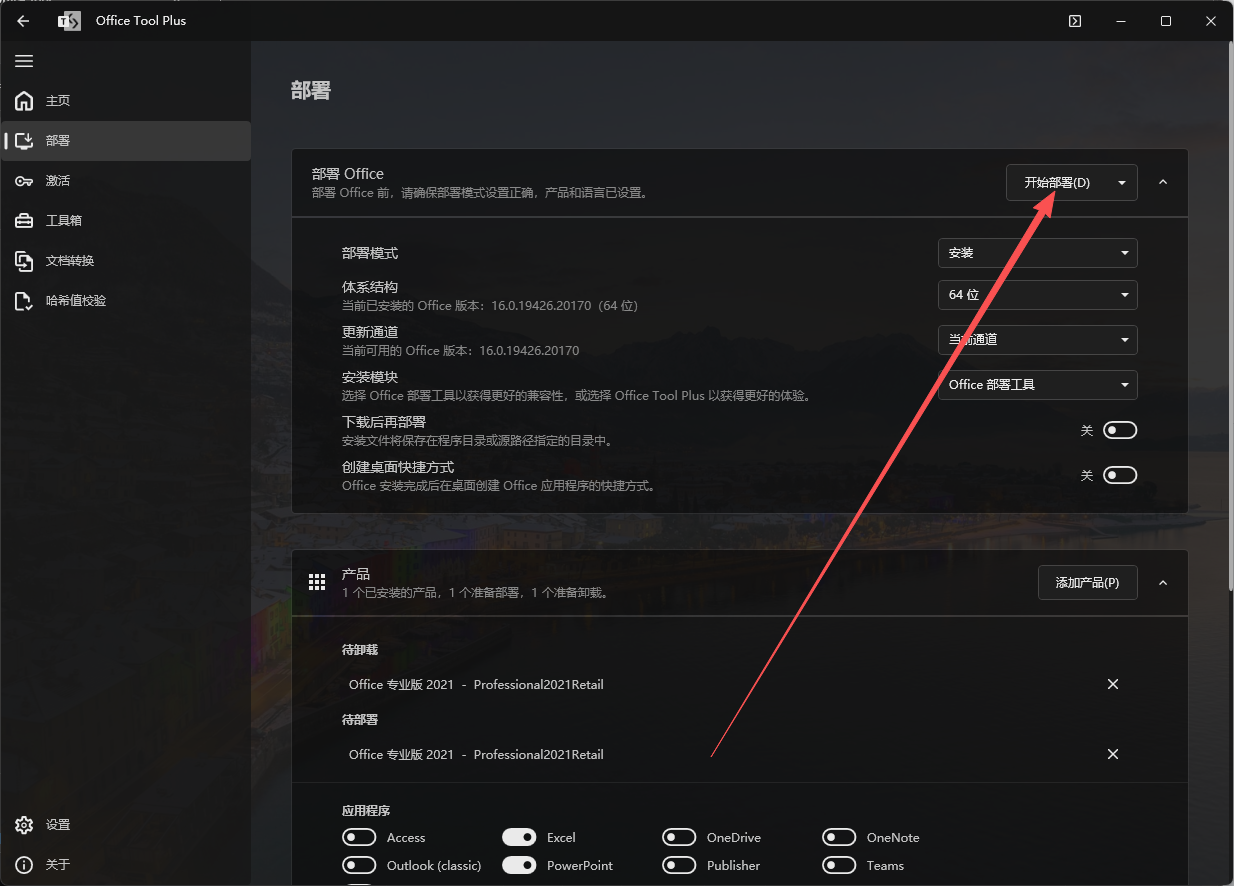Open the 部署模式 dropdown showing 安装
This screenshot has height=886, width=1234.
pos(1037,252)
